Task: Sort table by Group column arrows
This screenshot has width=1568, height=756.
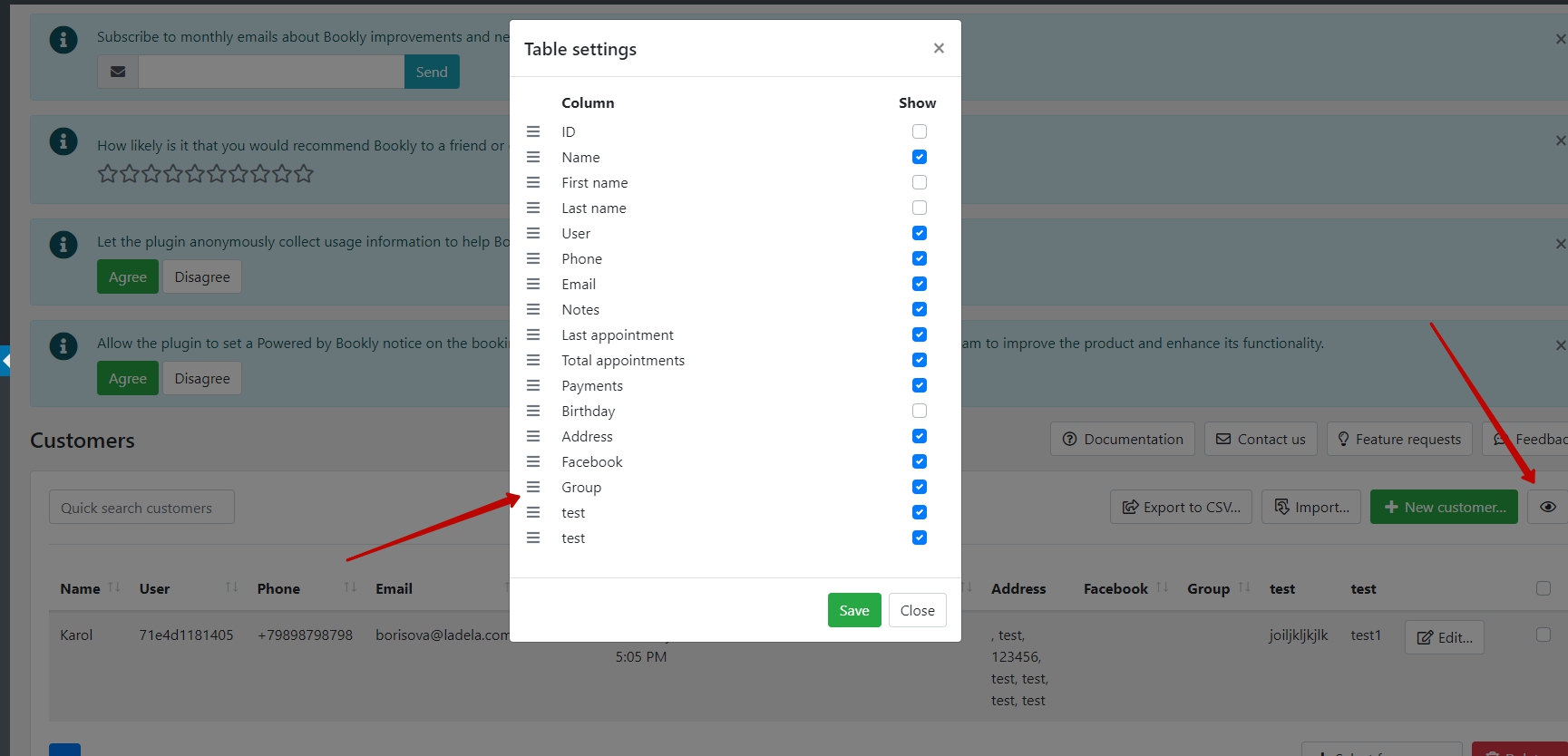Action: pos(1244,587)
